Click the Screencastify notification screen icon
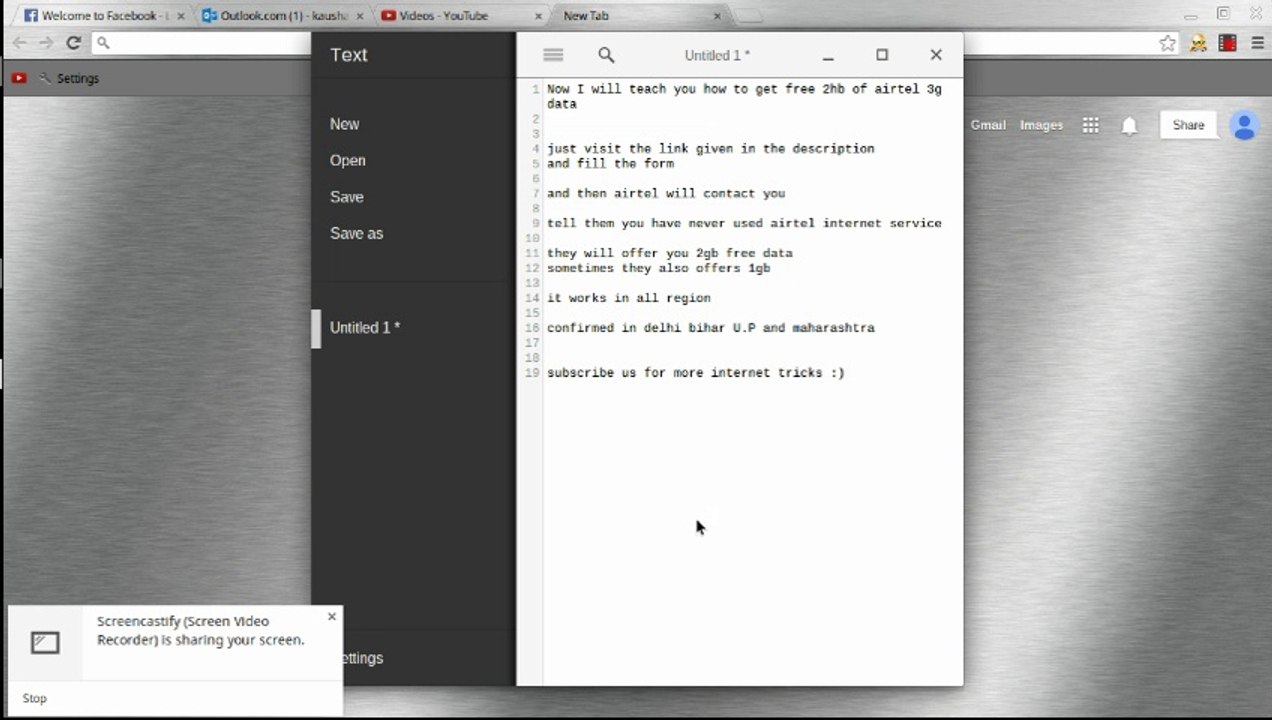 coord(45,643)
